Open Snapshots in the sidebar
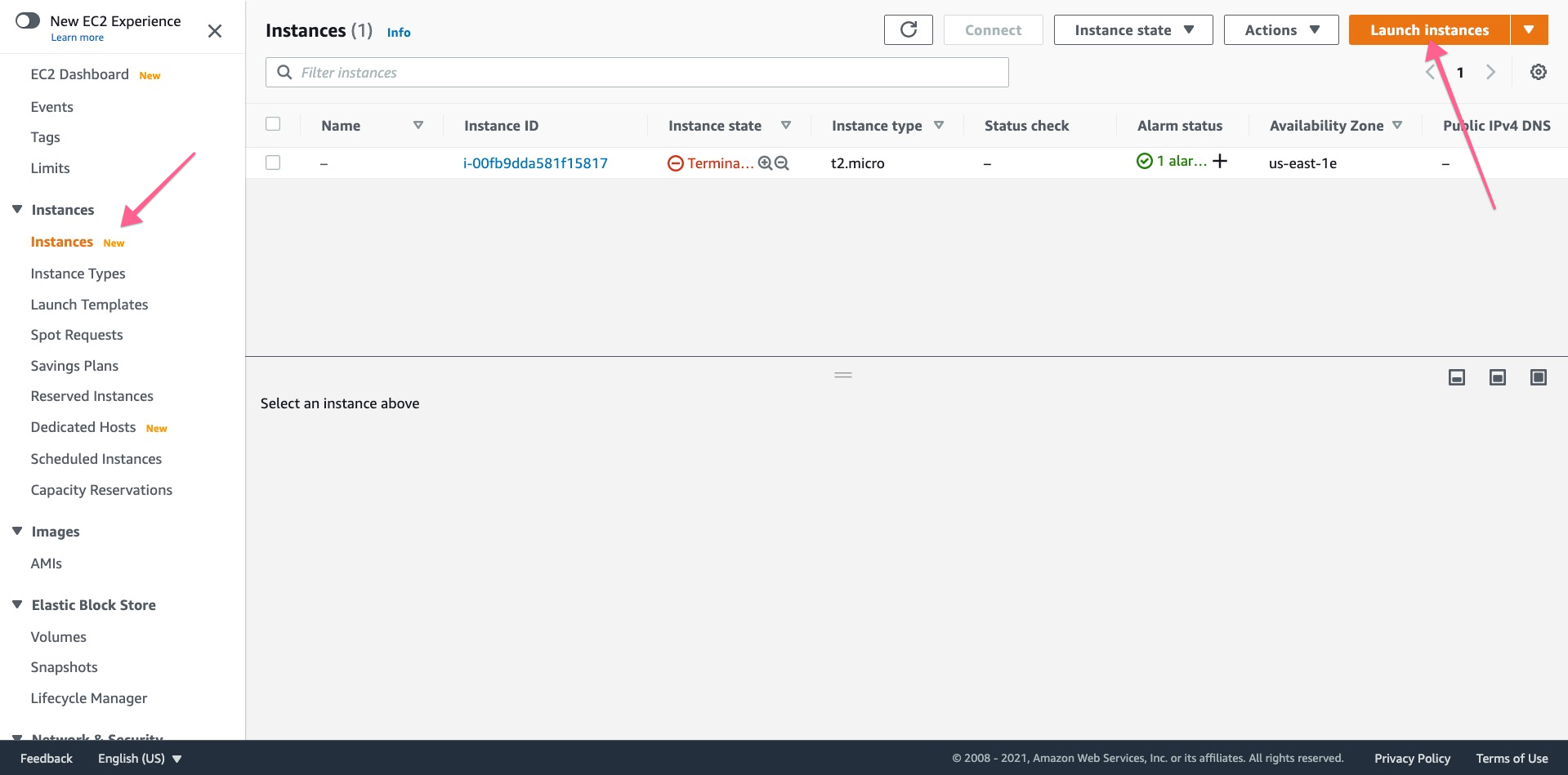Image resolution: width=1568 pixels, height=775 pixels. pyautogui.click(x=64, y=667)
